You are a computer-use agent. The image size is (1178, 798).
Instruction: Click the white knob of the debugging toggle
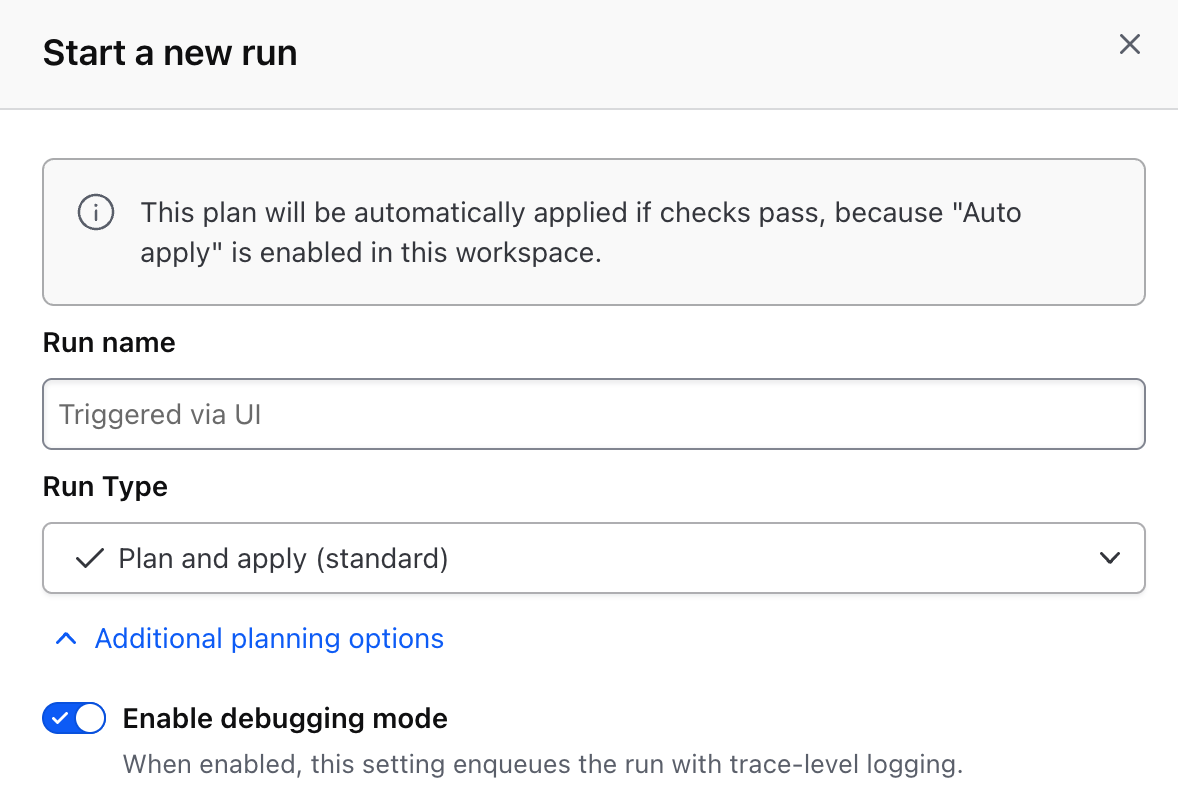click(90, 718)
